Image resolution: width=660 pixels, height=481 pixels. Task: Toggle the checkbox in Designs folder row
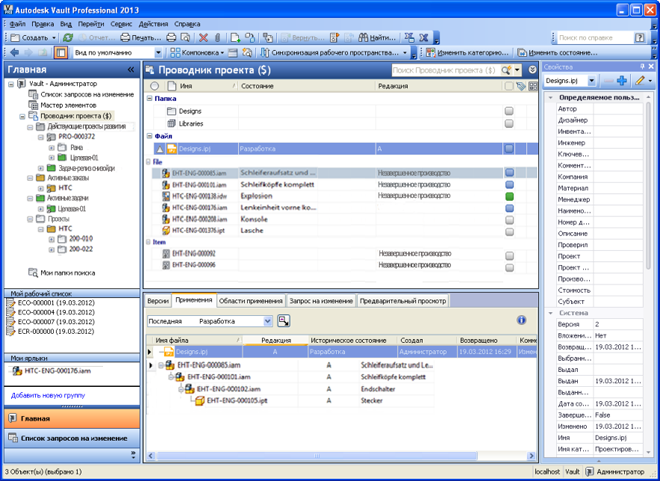(509, 111)
